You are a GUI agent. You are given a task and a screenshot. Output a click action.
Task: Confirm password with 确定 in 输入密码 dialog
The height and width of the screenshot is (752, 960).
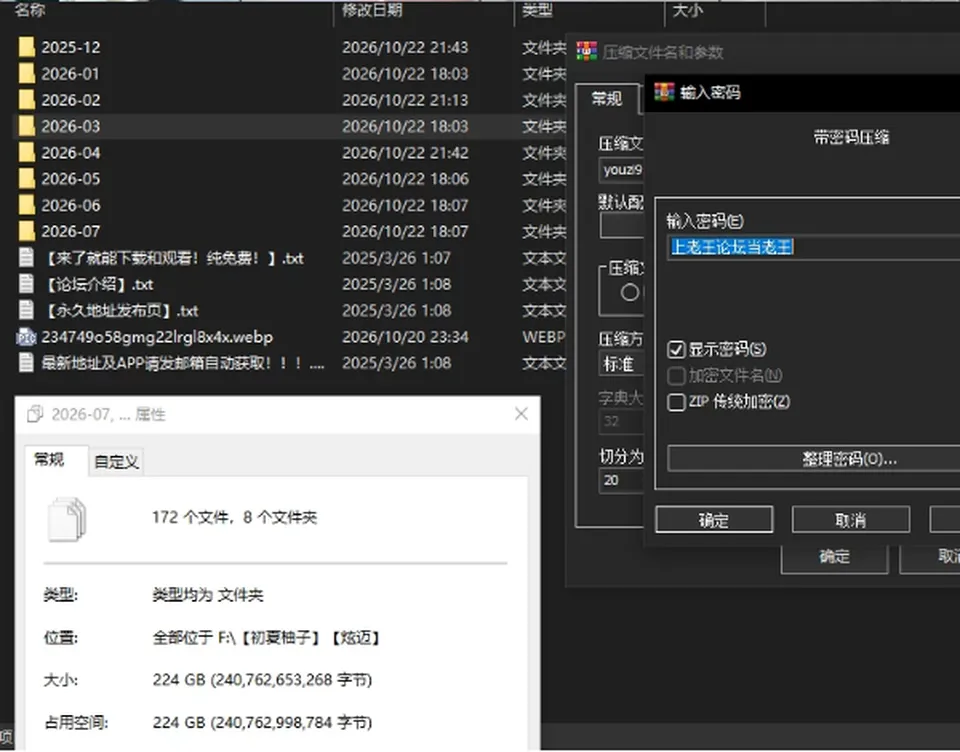(x=714, y=521)
